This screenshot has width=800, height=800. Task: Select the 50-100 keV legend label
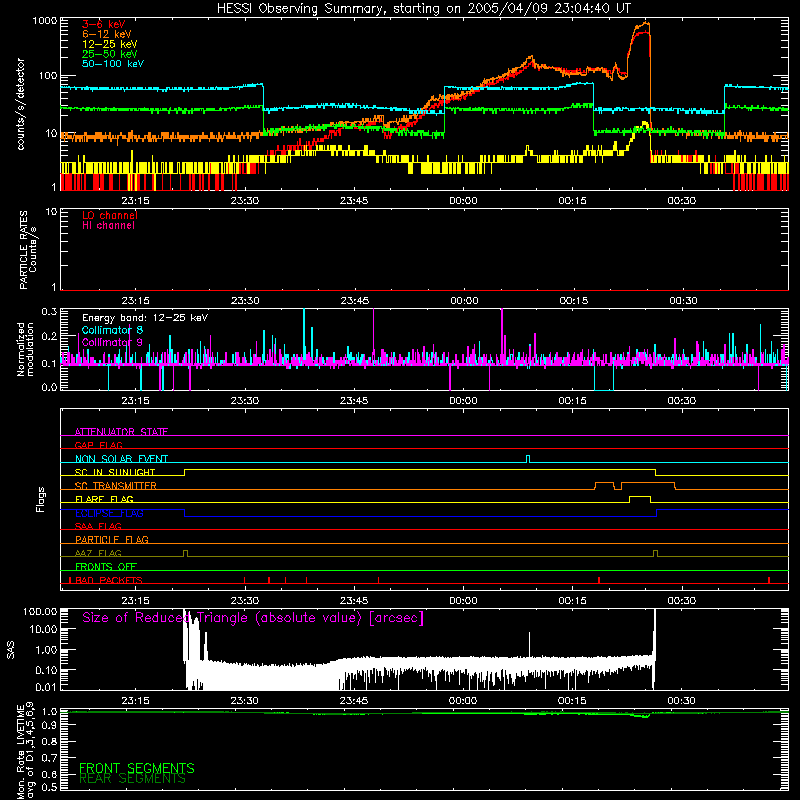(x=113, y=64)
